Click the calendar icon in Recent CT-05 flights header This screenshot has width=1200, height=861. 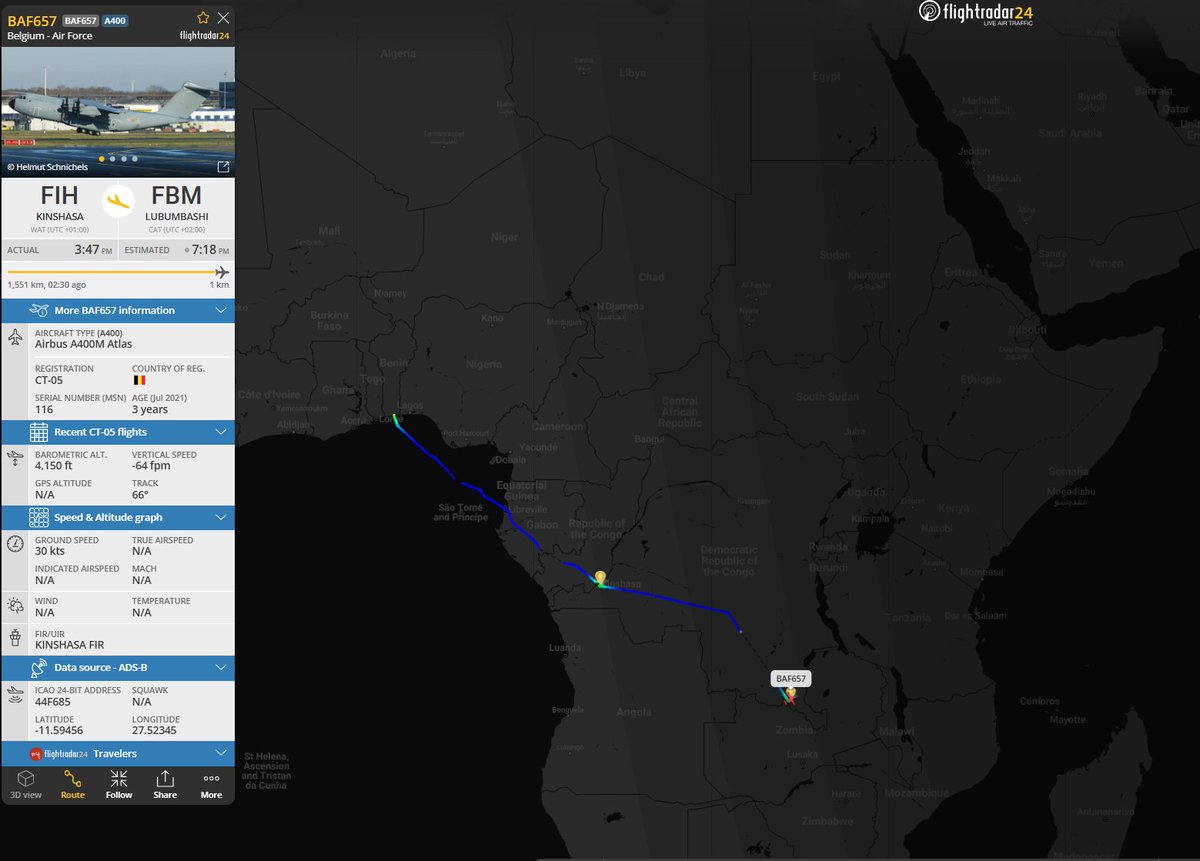tap(39, 432)
